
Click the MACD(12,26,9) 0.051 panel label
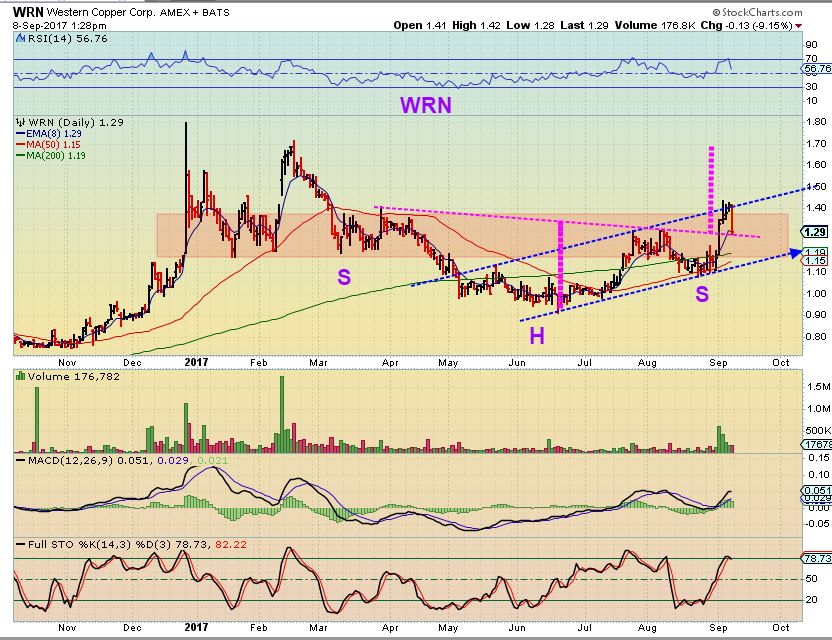click(90, 460)
